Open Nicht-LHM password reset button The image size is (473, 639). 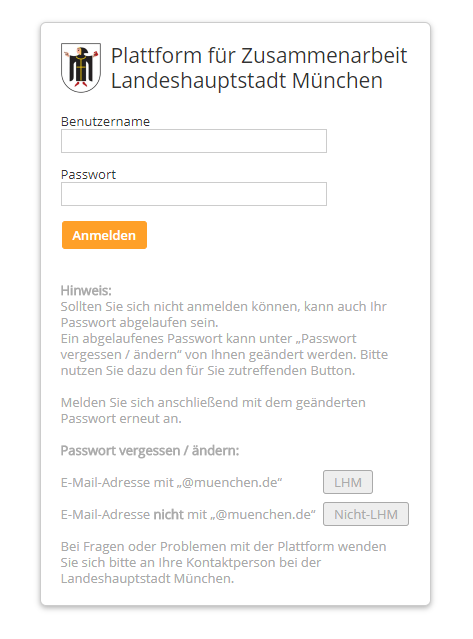tap(366, 514)
